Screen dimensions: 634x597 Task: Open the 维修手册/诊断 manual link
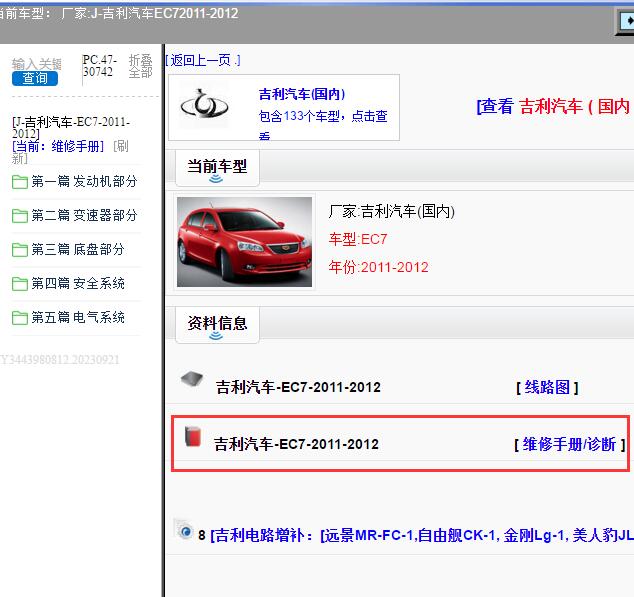coord(570,445)
